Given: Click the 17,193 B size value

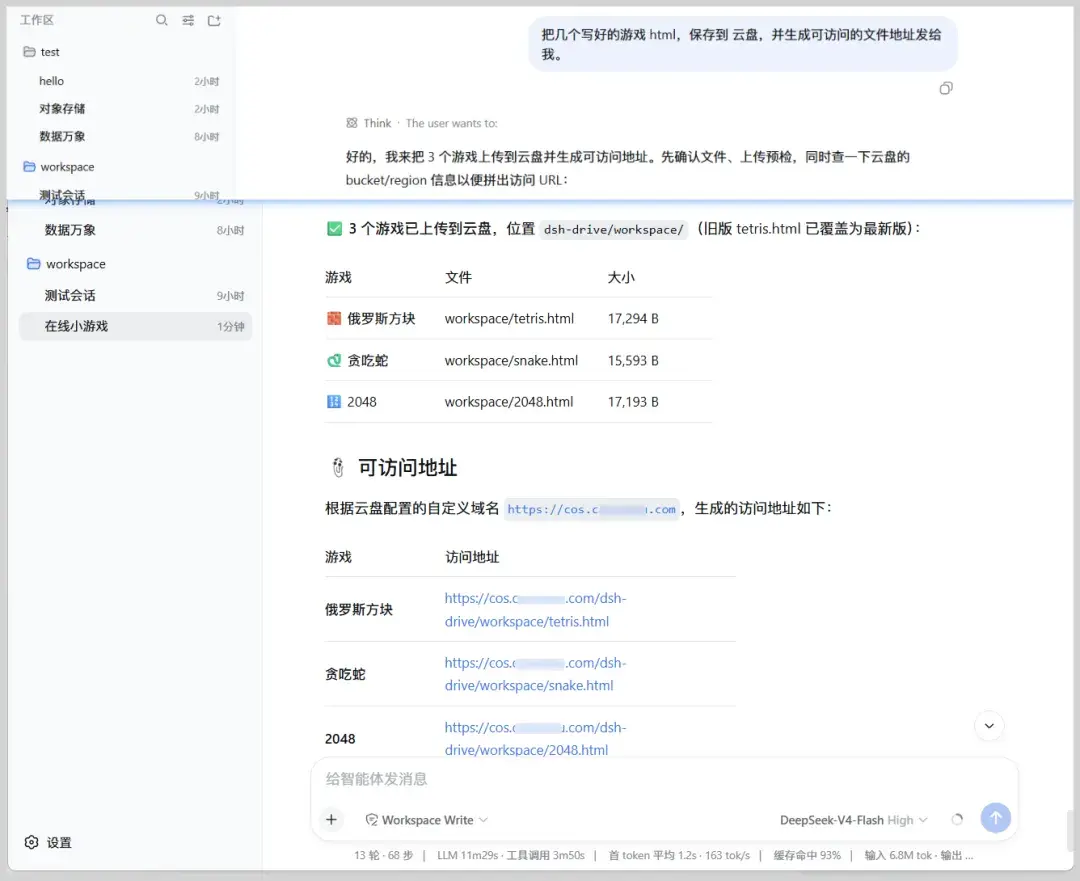Looking at the screenshot, I should 633,402.
